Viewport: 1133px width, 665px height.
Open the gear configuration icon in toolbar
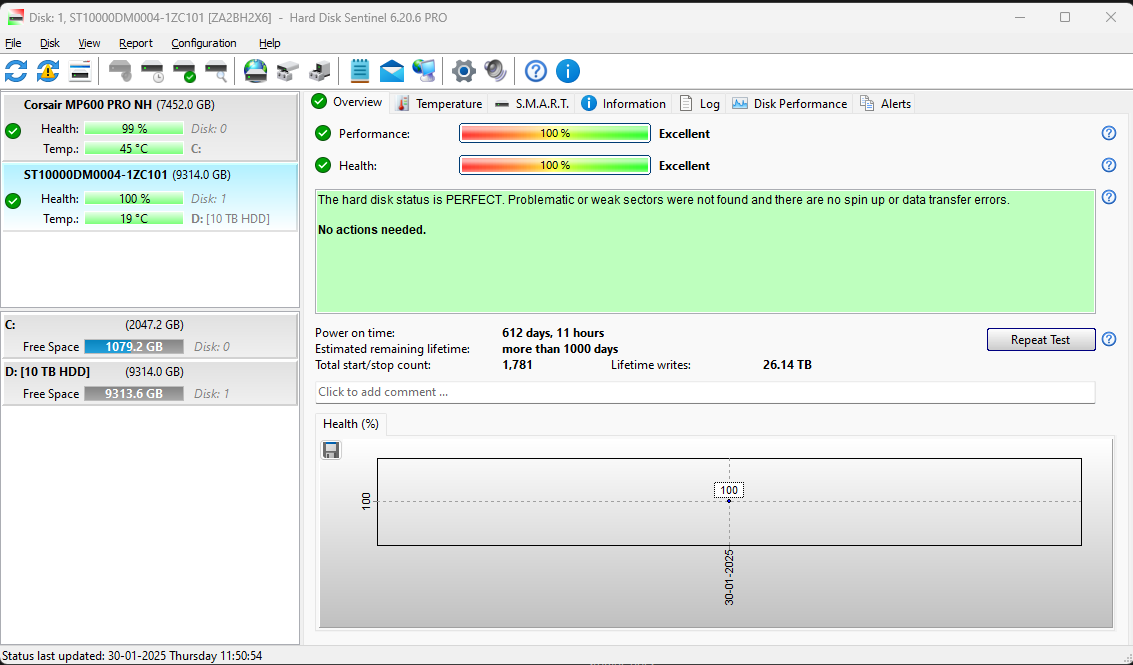pos(463,71)
